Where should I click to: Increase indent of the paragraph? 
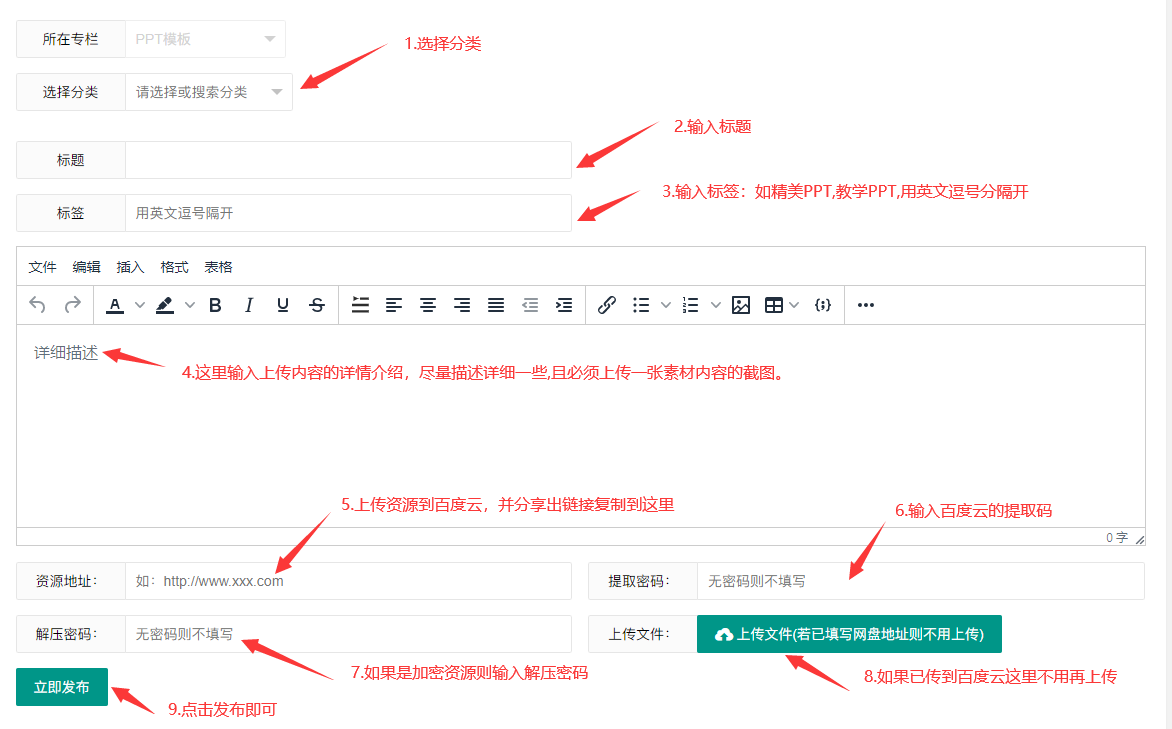(x=564, y=306)
